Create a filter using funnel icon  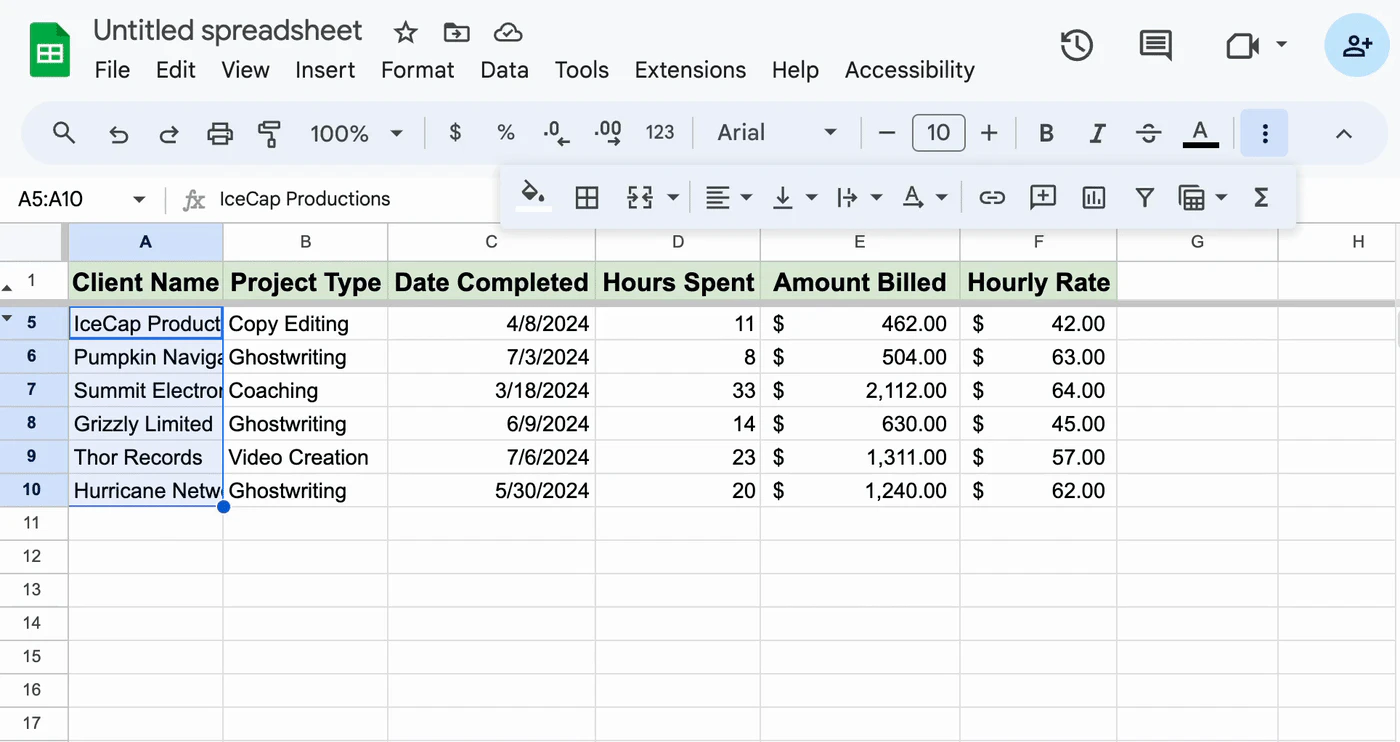[1145, 198]
